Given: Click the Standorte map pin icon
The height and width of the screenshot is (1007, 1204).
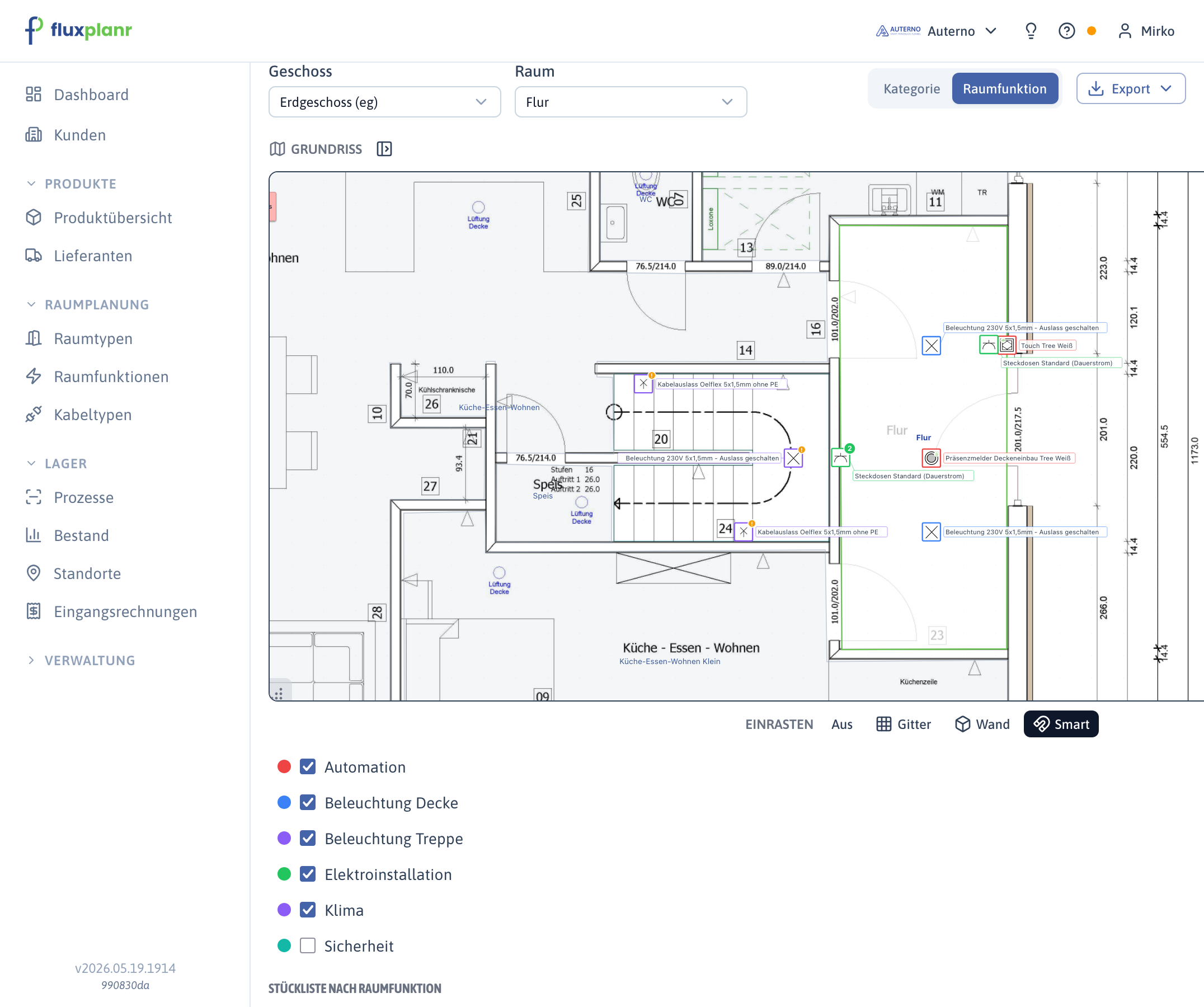Looking at the screenshot, I should pyautogui.click(x=34, y=573).
